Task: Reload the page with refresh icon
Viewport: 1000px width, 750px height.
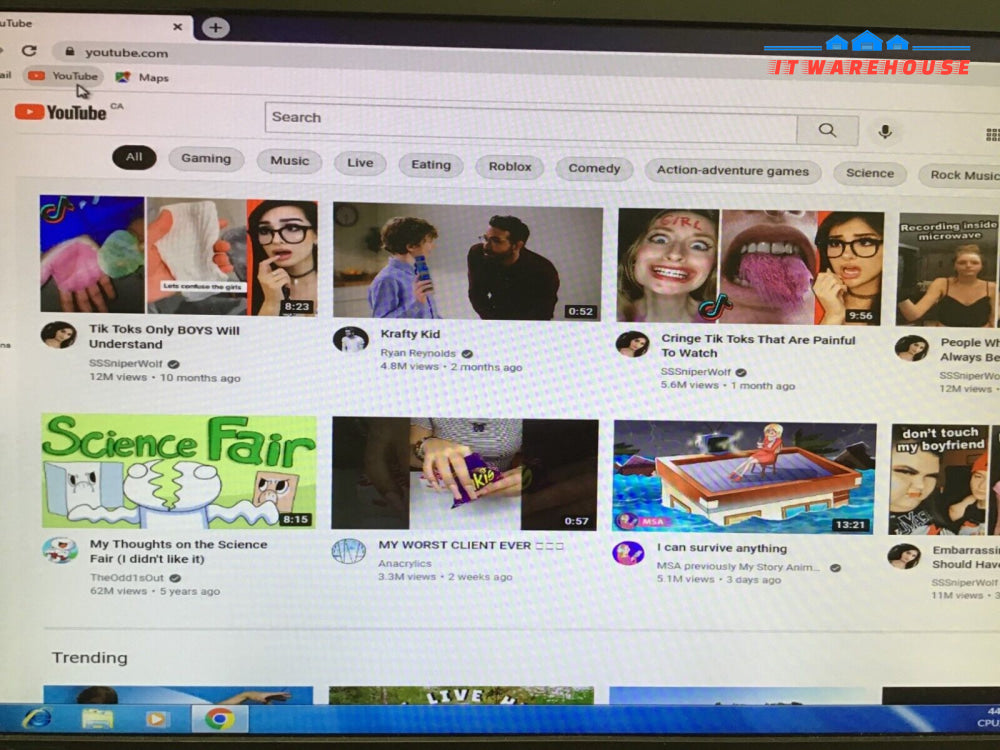Action: [x=29, y=50]
